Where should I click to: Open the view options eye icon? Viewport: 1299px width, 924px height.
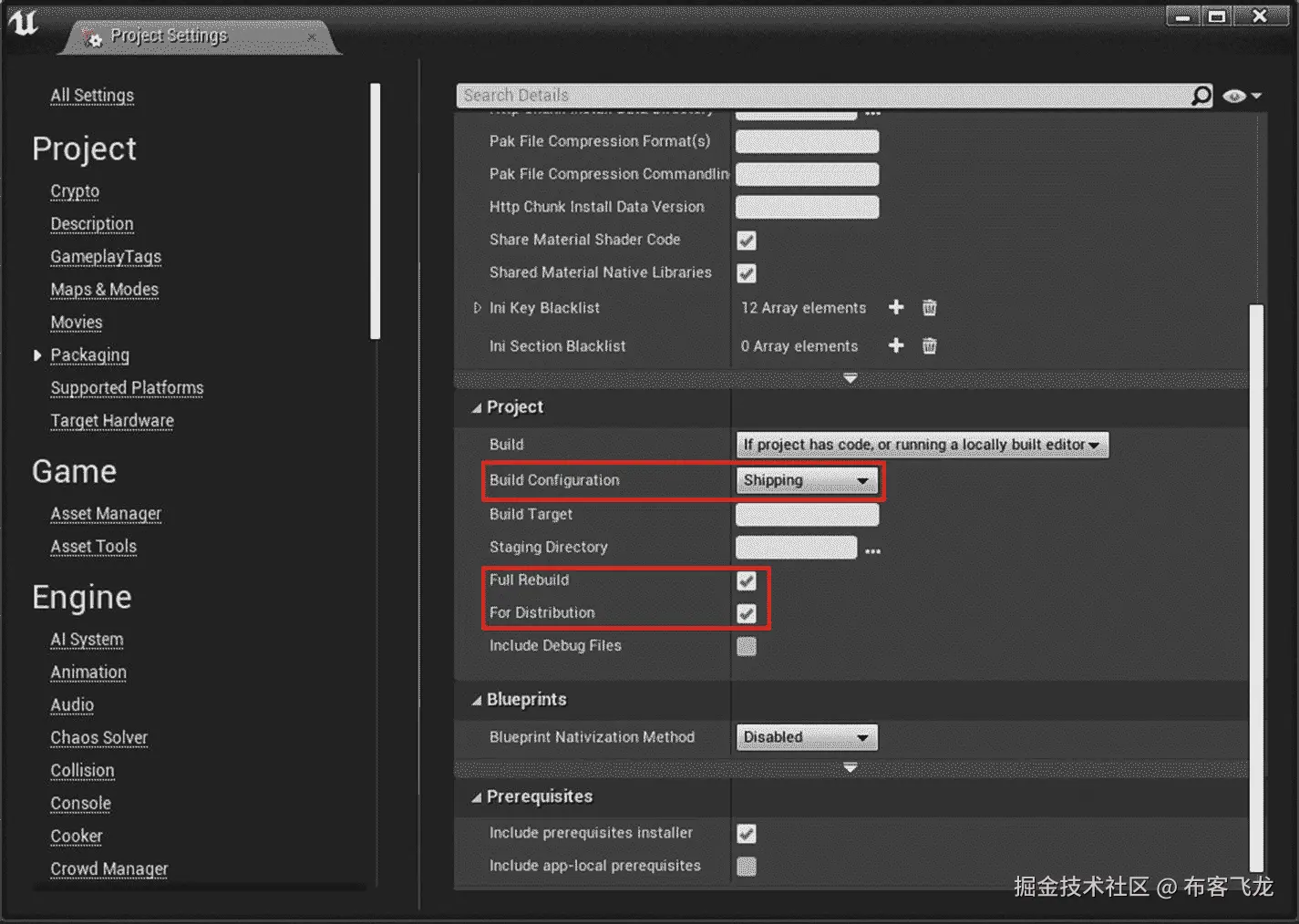(x=1242, y=96)
